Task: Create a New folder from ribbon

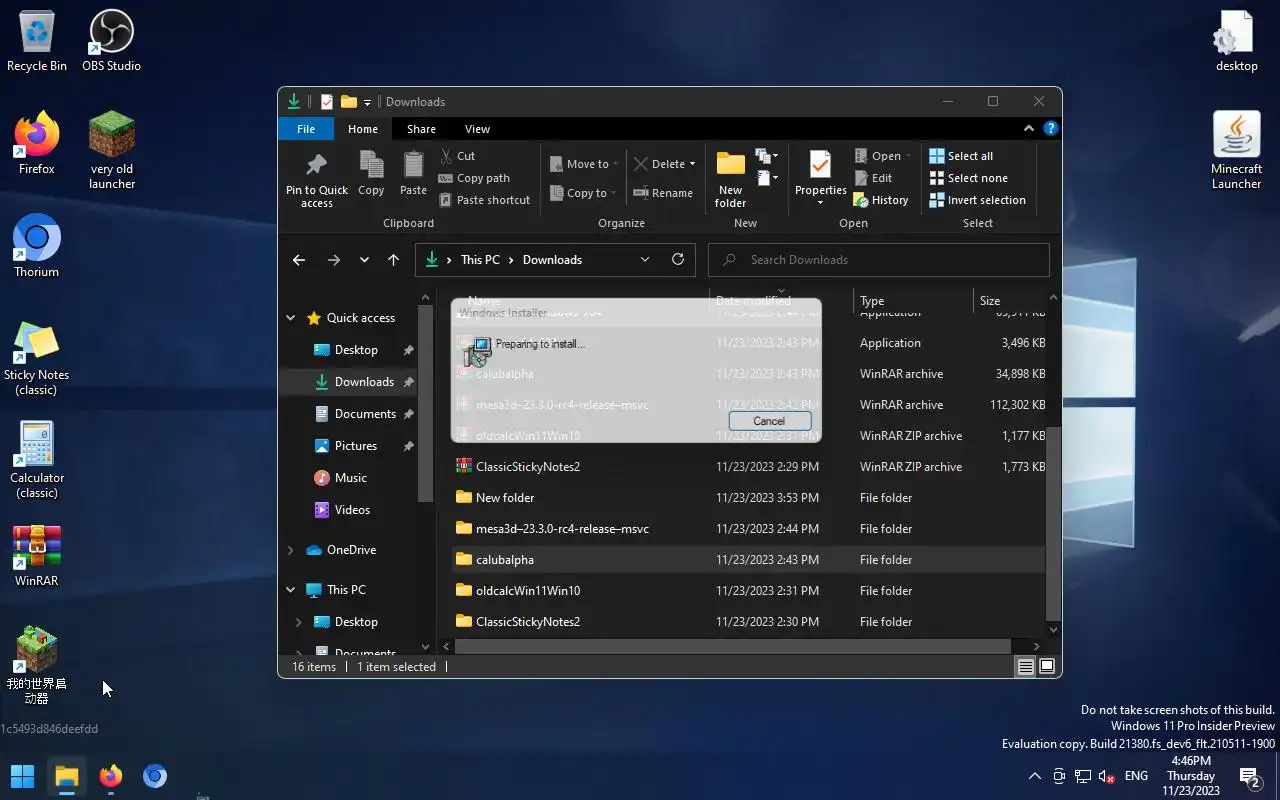Action: click(x=730, y=180)
